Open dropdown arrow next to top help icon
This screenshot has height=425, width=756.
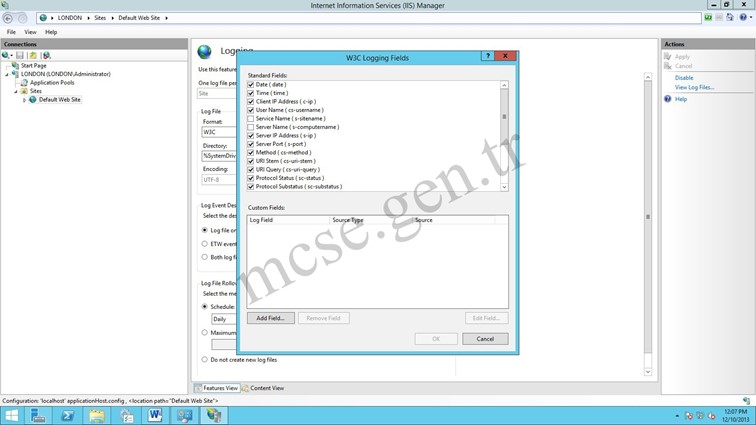[750, 17]
